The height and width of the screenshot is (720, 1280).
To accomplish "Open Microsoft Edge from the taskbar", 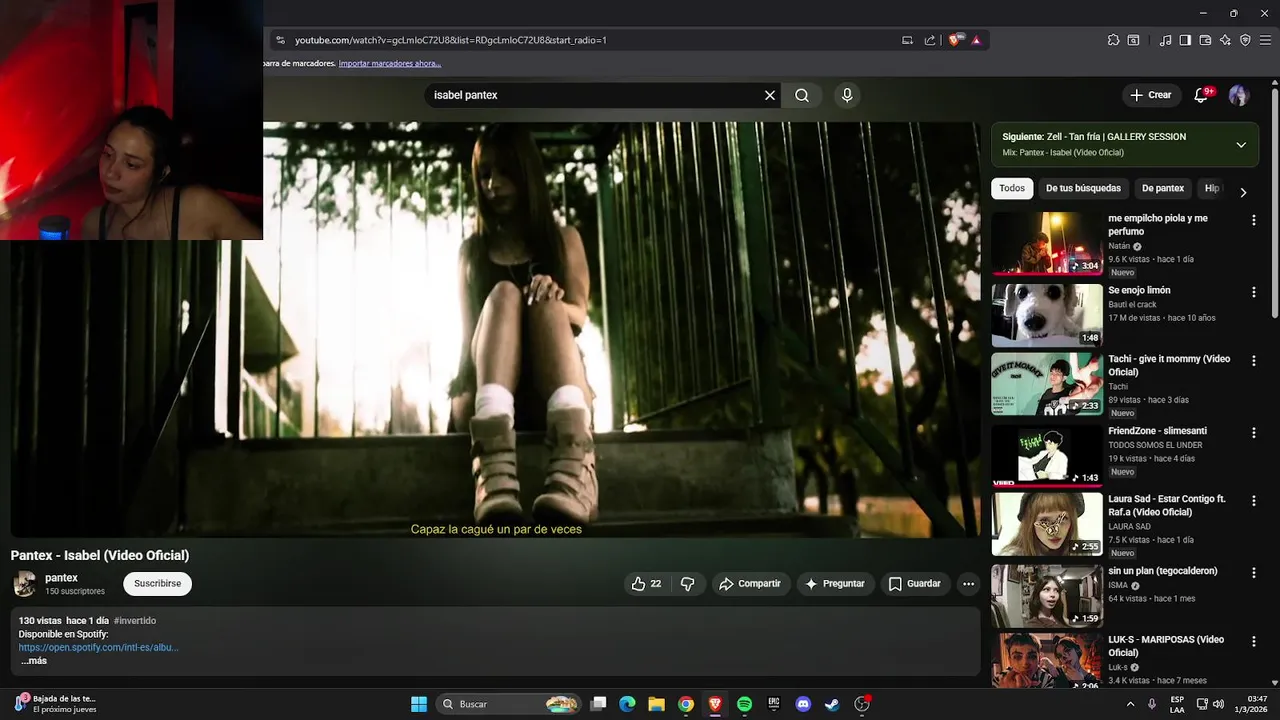I will click(627, 704).
